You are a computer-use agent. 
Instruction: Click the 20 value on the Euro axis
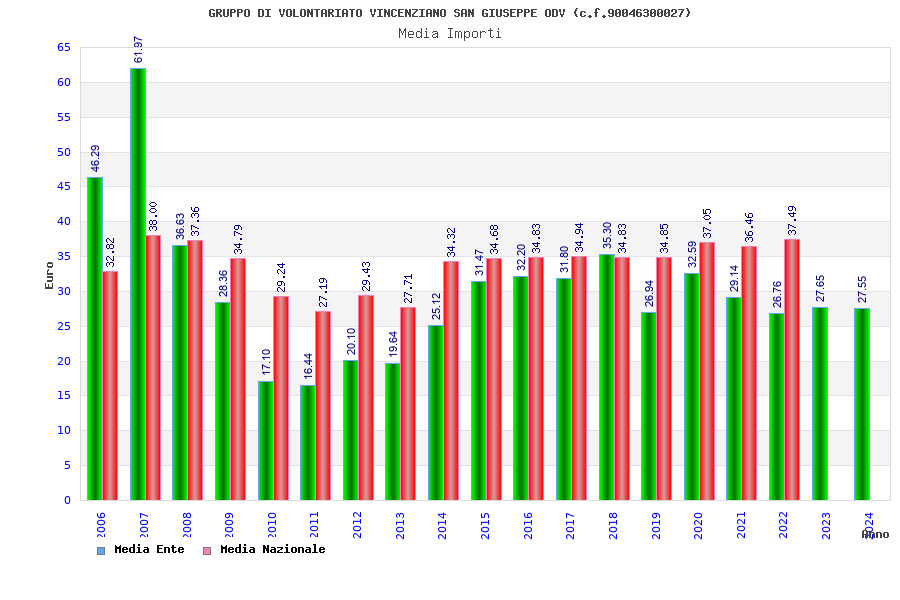[x=64, y=361]
